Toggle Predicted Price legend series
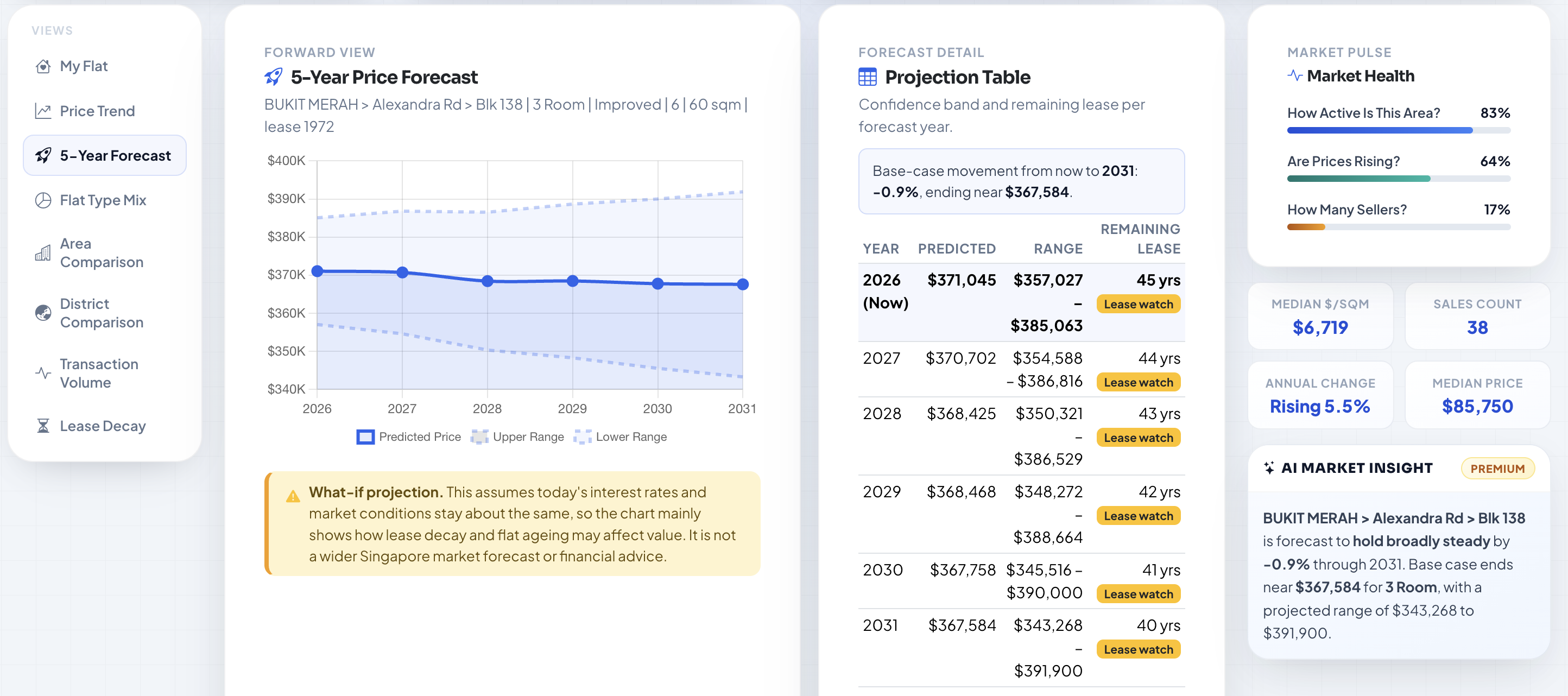 pyautogui.click(x=408, y=437)
